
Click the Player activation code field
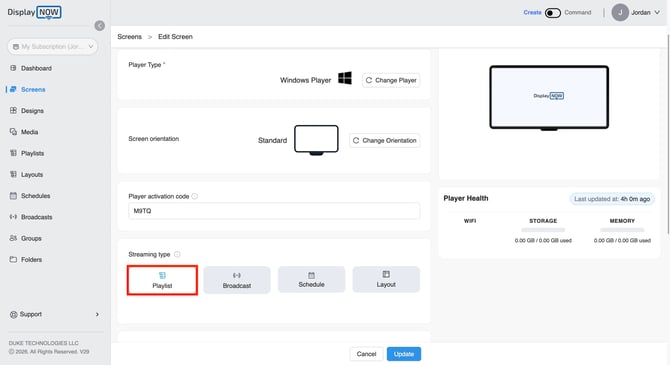pyautogui.click(x=274, y=211)
